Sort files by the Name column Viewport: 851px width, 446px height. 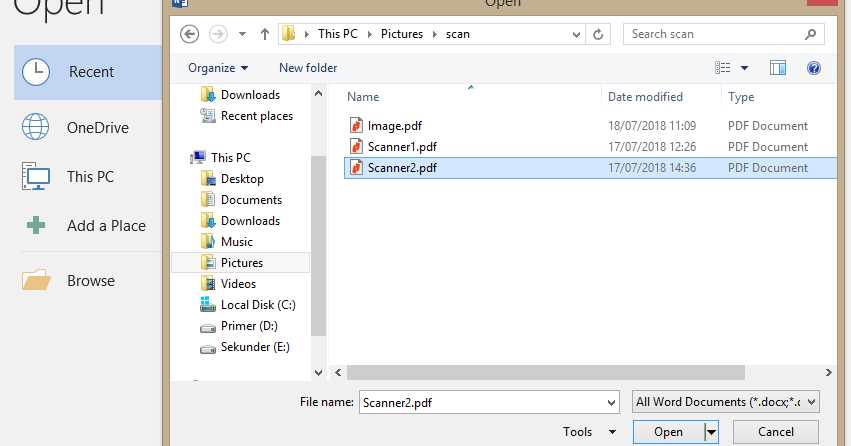pyautogui.click(x=363, y=97)
